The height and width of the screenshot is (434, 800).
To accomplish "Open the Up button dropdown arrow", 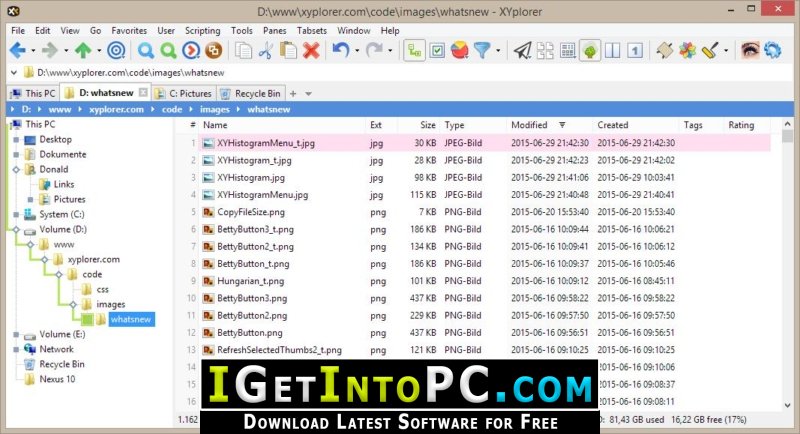I will [x=99, y=50].
